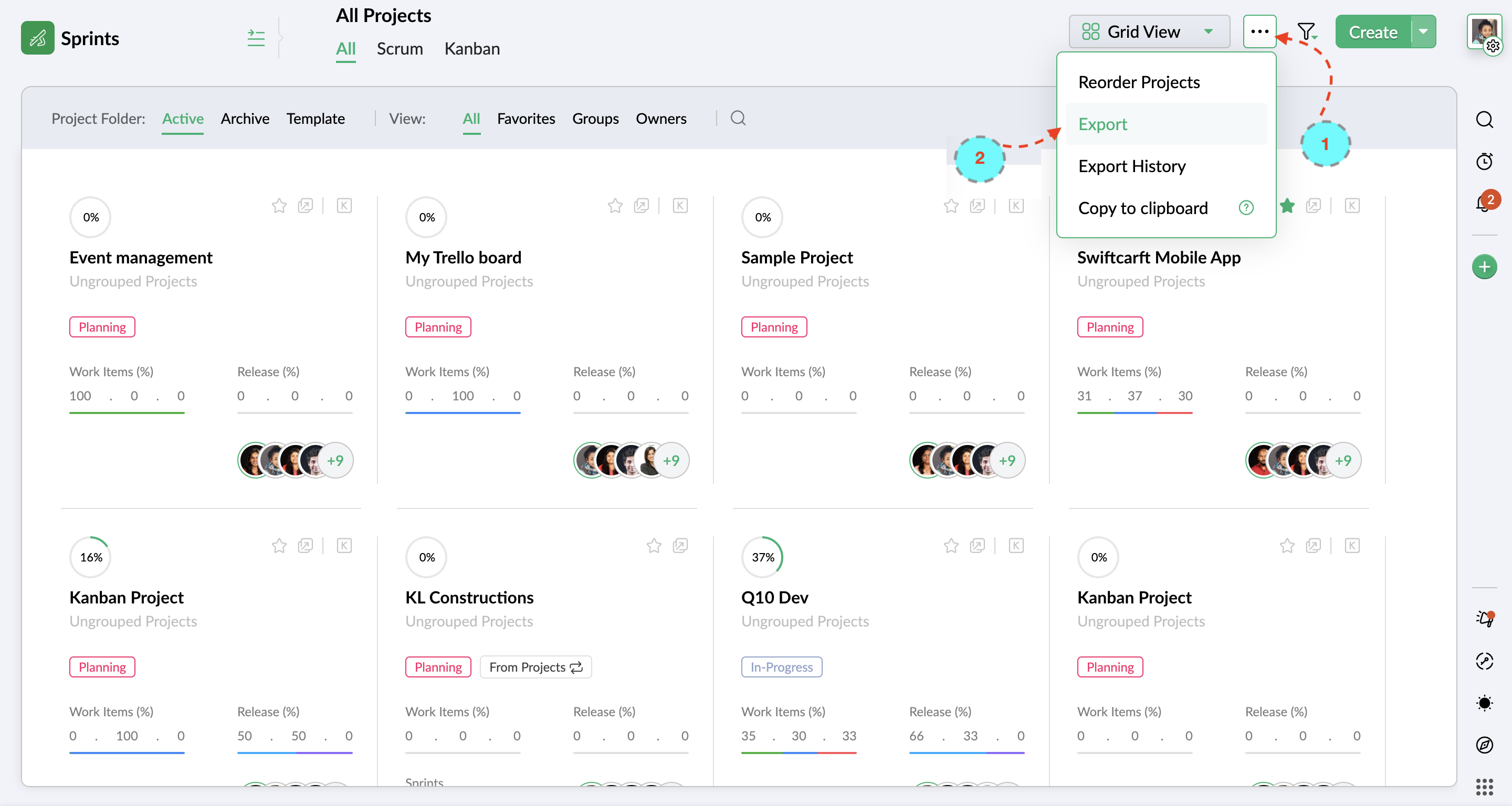Click the search icon in folder bar
This screenshot has width=1512, height=806.
pyautogui.click(x=738, y=119)
